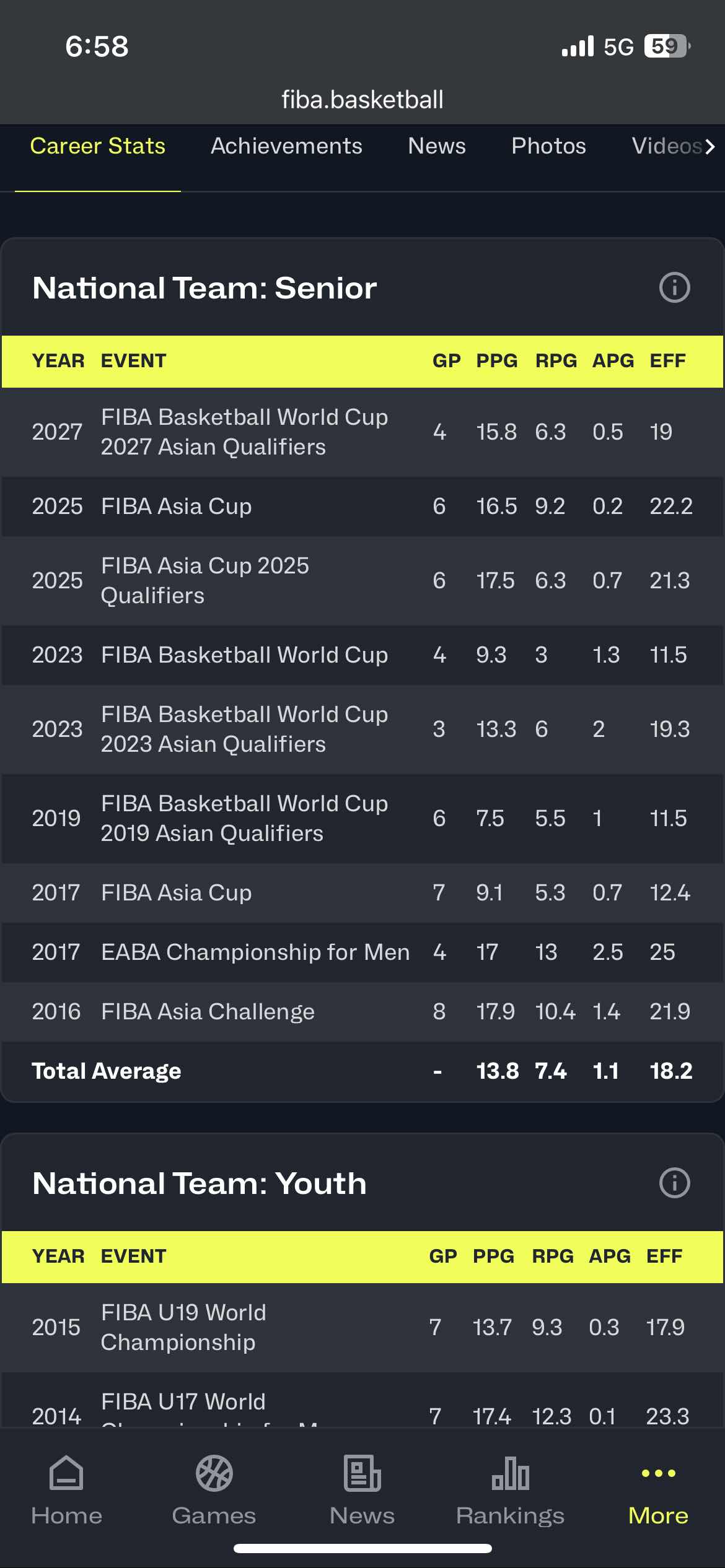The image size is (725, 1568).
Task: Tap the More three-dots icon
Action: [658, 1473]
